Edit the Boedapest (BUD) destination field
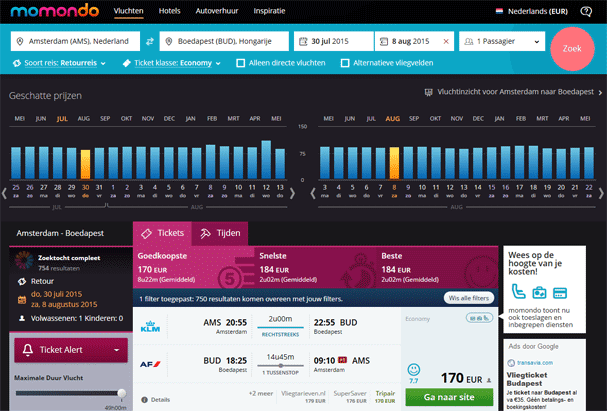This screenshot has height=411, width=607. pyautogui.click(x=224, y=41)
